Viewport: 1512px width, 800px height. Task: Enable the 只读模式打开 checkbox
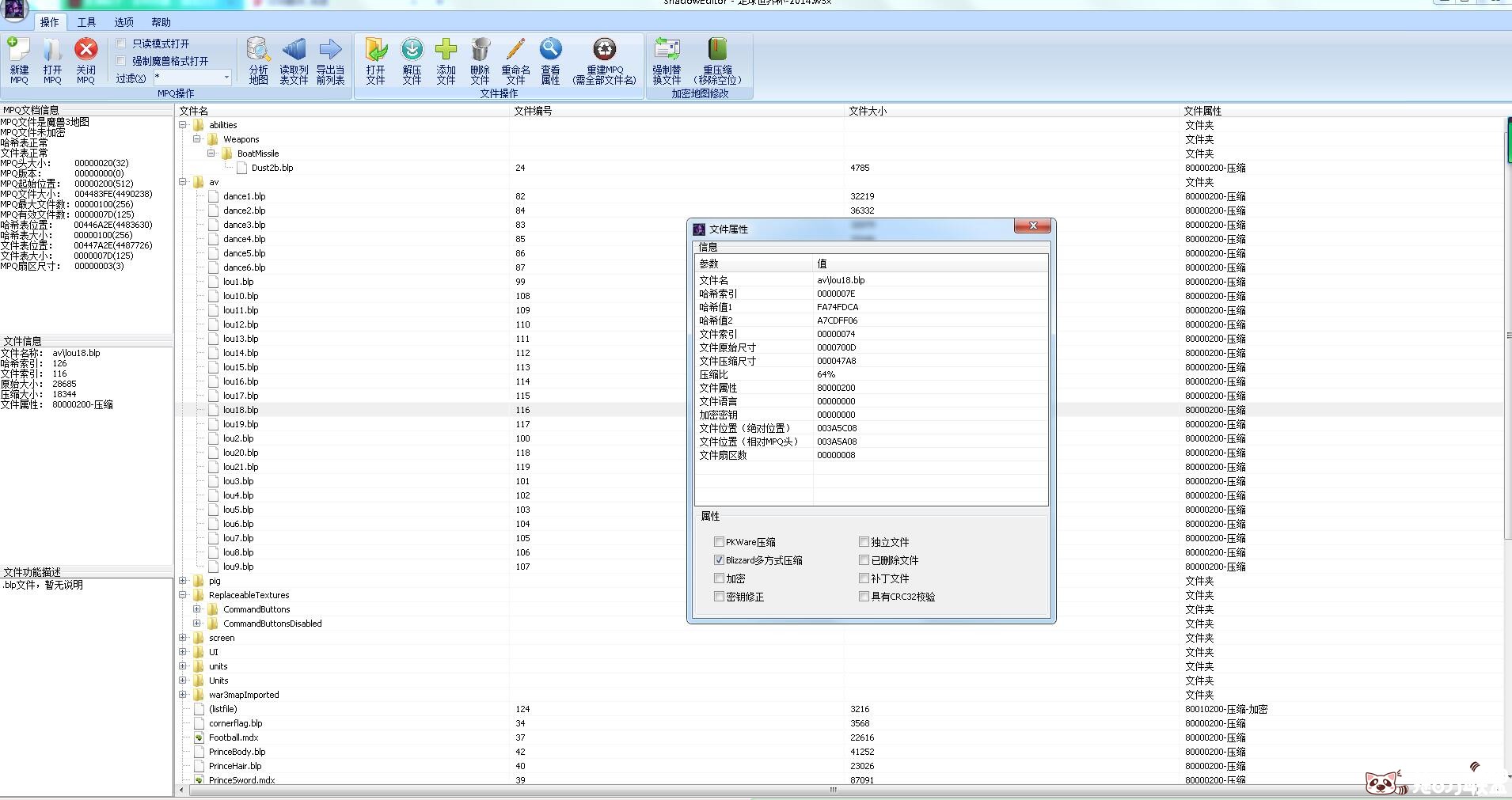click(x=121, y=44)
